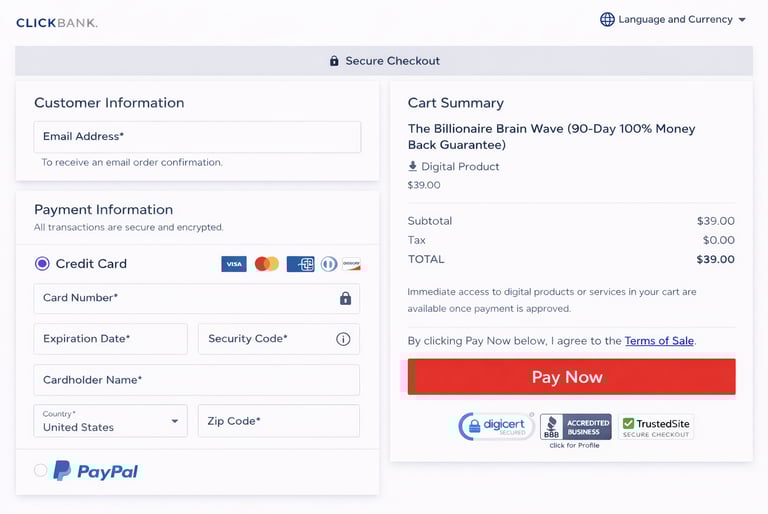Click the Zip Code field

278,421
